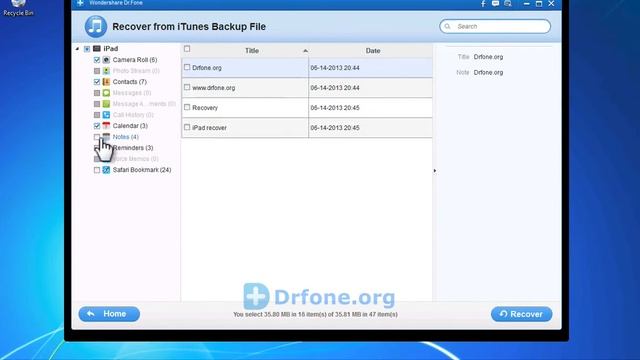
Task: Select Camera Roll (5) category label
Action: click(135, 60)
